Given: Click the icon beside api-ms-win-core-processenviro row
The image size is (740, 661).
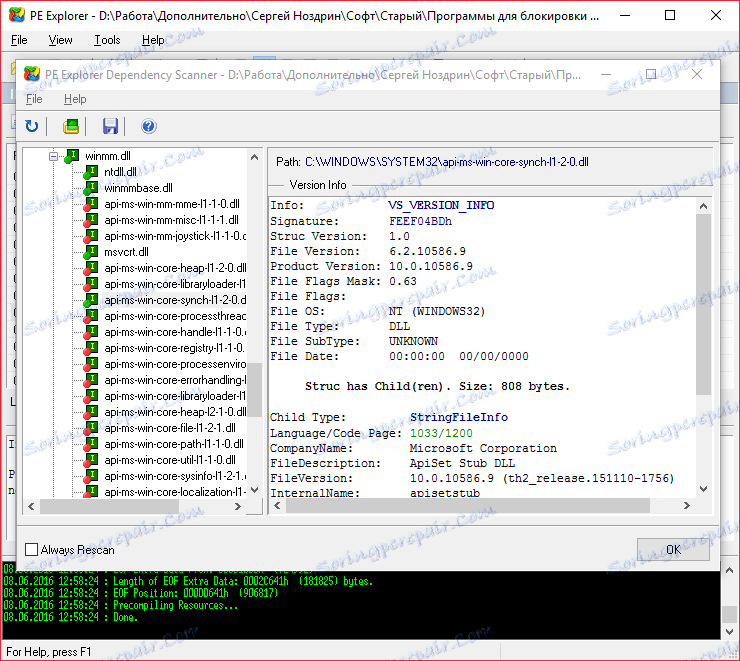Looking at the screenshot, I should 91,364.
